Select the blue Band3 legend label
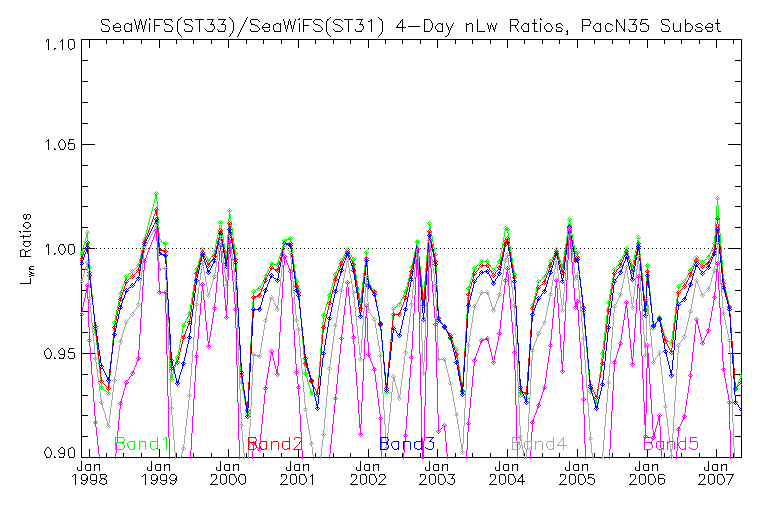Image resolution: width=768 pixels, height=512 pixels. point(407,444)
